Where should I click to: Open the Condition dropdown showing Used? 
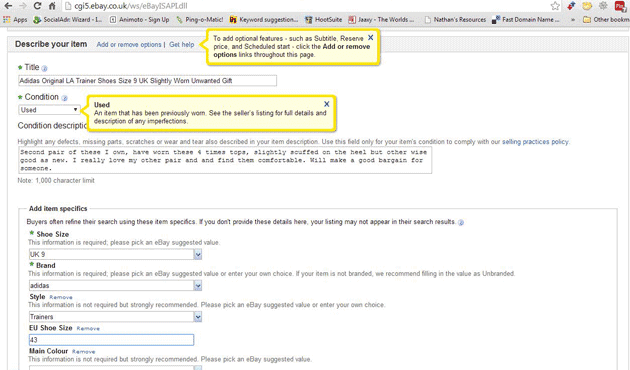[49, 110]
